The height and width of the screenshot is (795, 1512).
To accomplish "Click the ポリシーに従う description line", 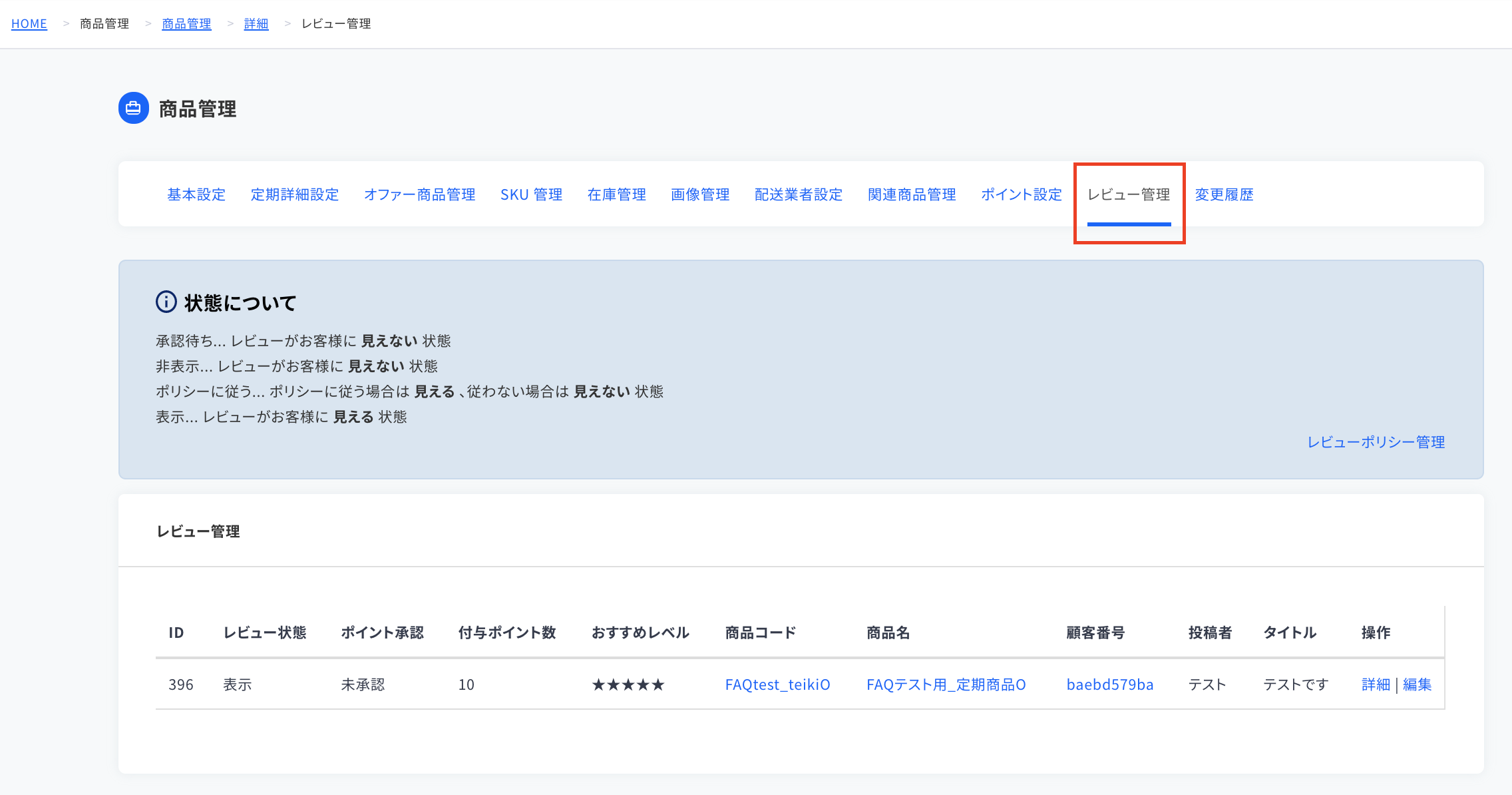I will pyautogui.click(x=410, y=392).
